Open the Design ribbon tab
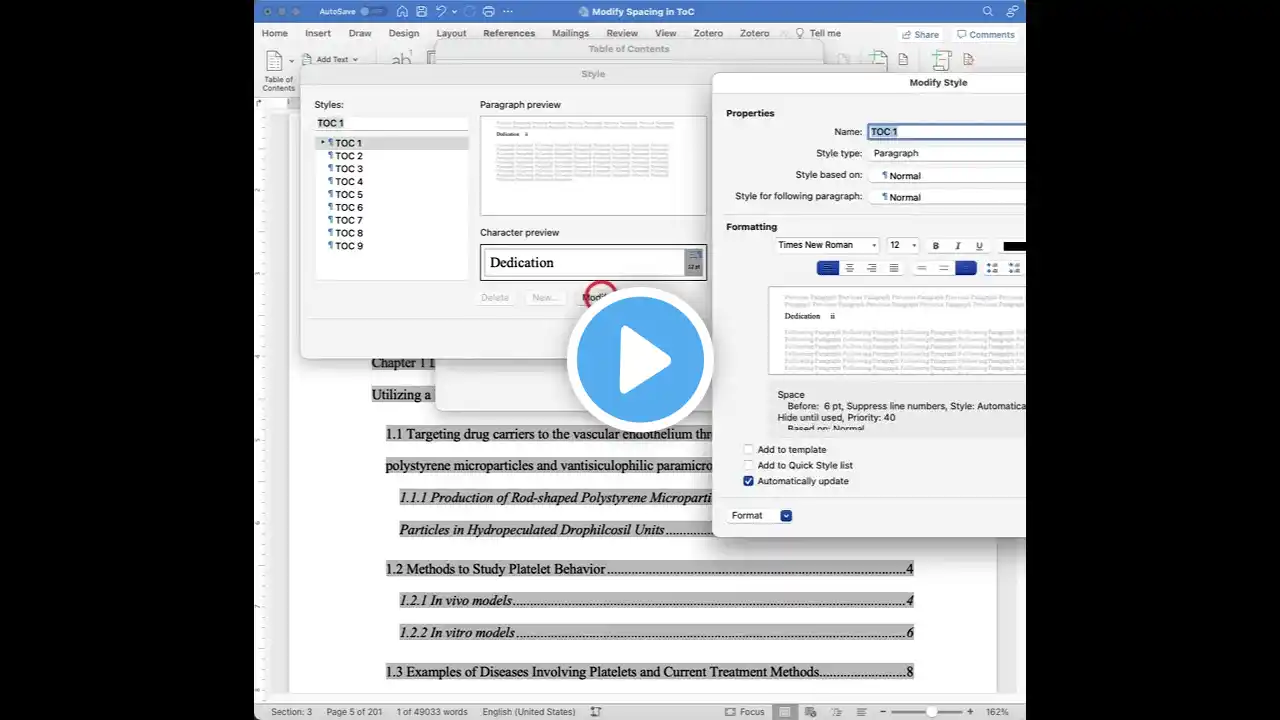This screenshot has width=1280, height=720. (x=404, y=33)
